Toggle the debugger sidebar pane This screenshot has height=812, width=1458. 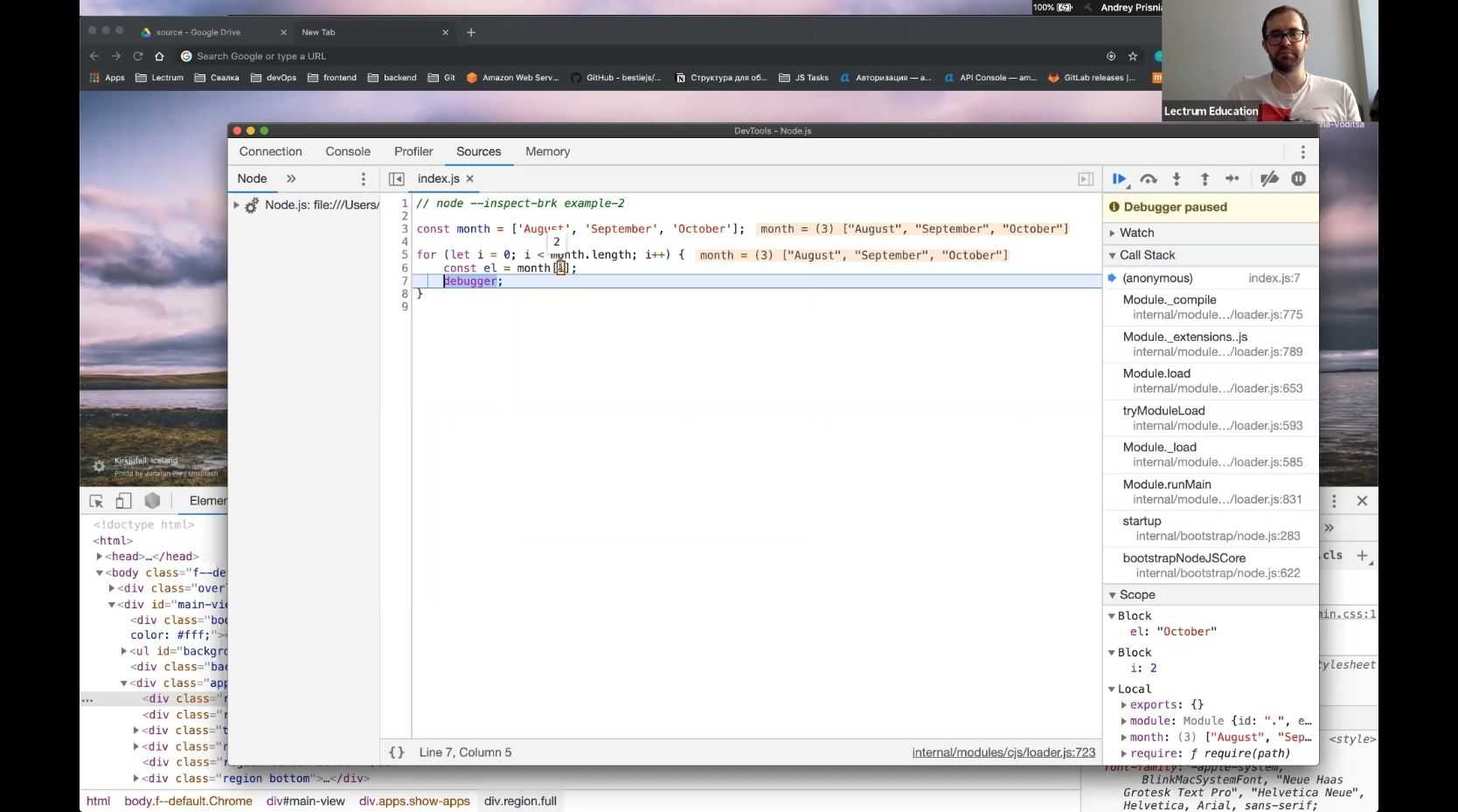[1086, 179]
